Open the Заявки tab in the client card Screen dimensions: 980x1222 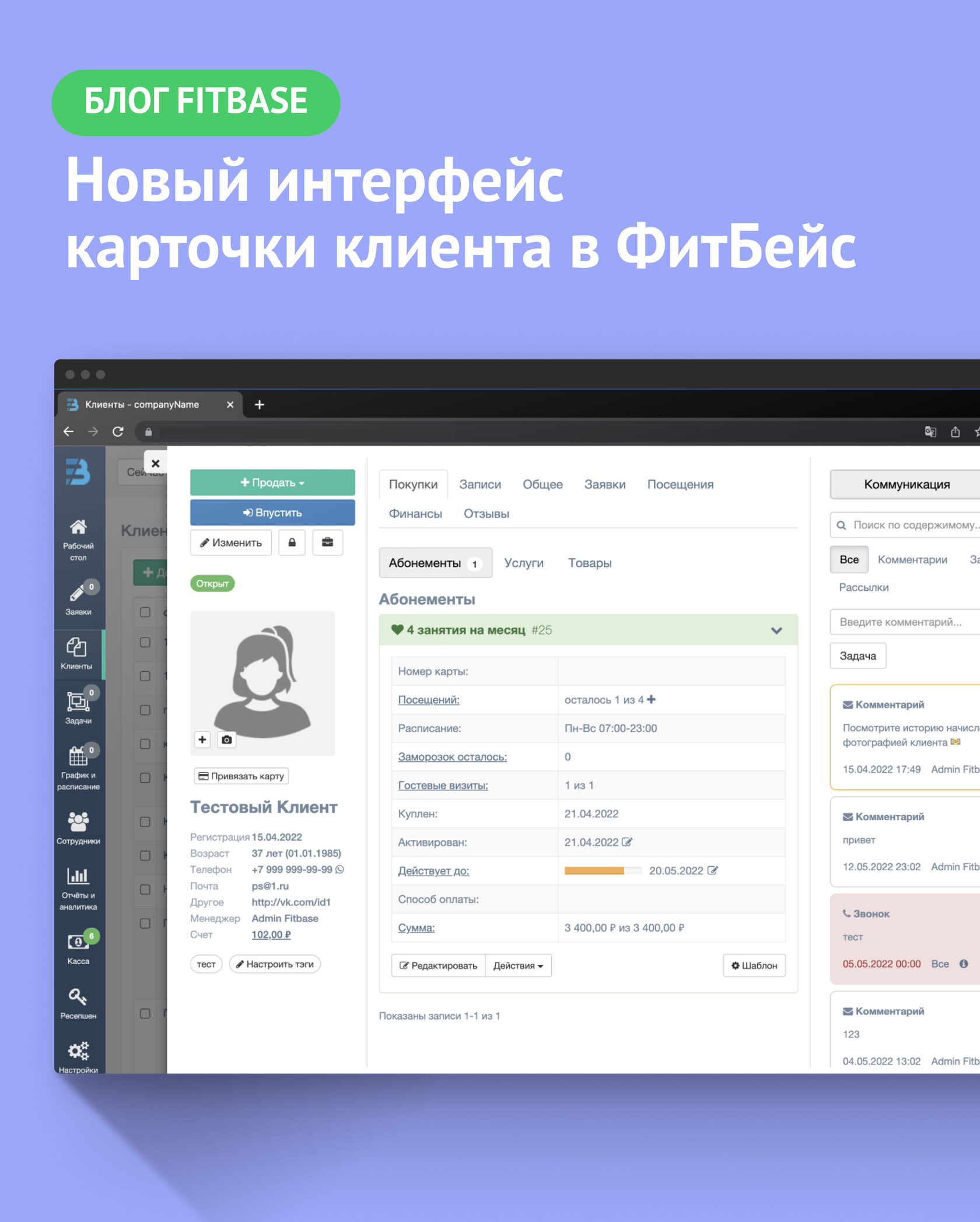pyautogui.click(x=605, y=484)
